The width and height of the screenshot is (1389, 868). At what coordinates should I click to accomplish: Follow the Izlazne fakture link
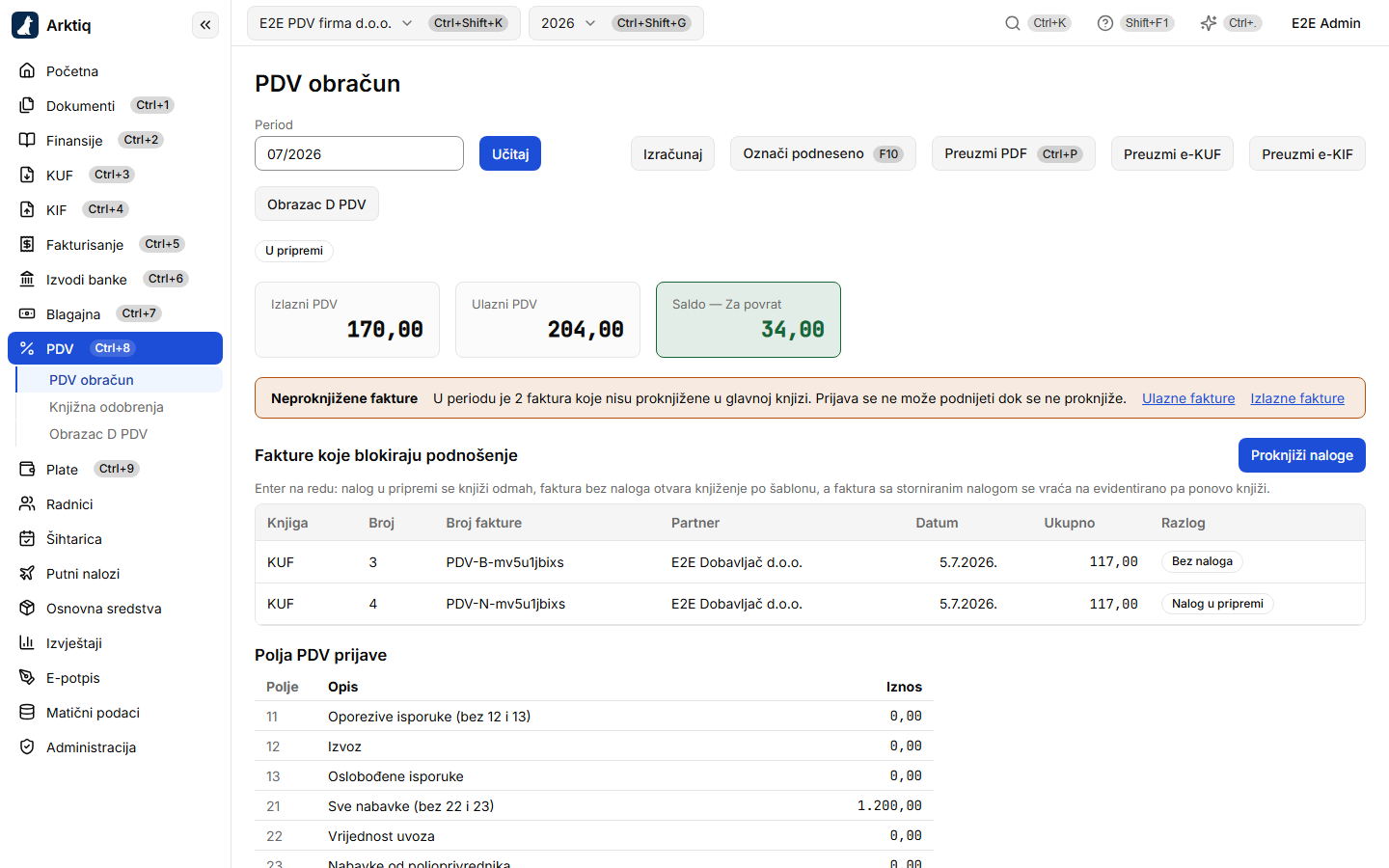pos(1297,398)
